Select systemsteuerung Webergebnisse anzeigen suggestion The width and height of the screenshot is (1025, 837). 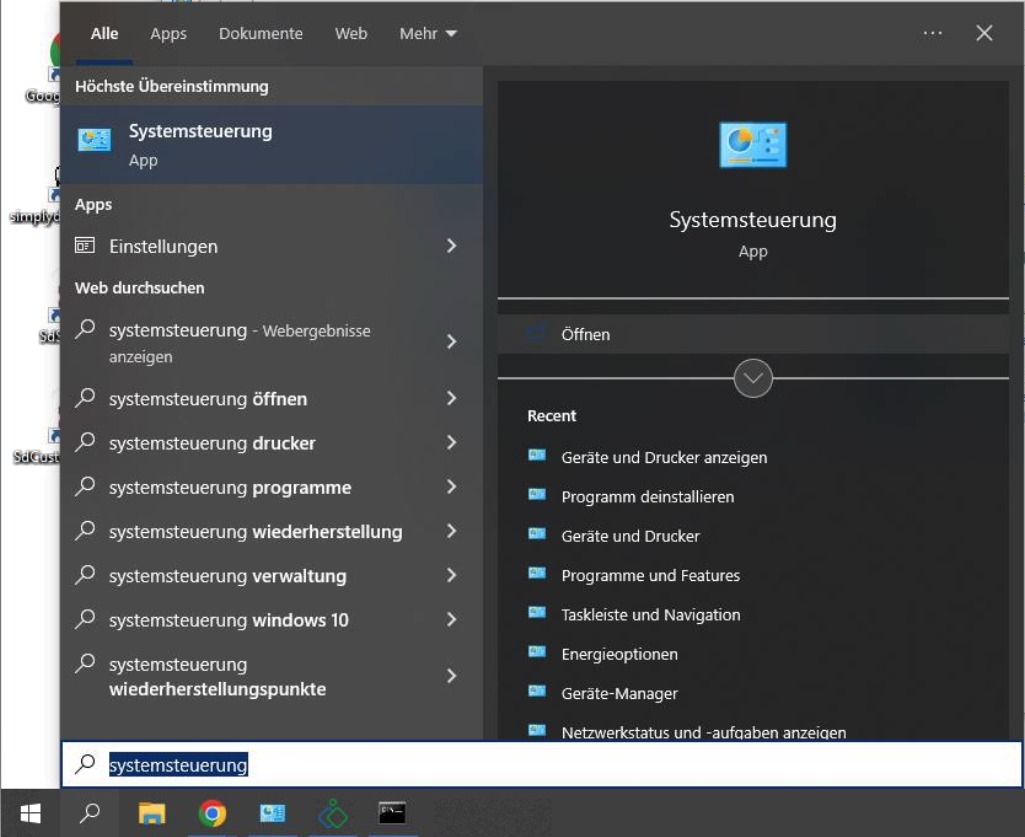click(x=240, y=343)
